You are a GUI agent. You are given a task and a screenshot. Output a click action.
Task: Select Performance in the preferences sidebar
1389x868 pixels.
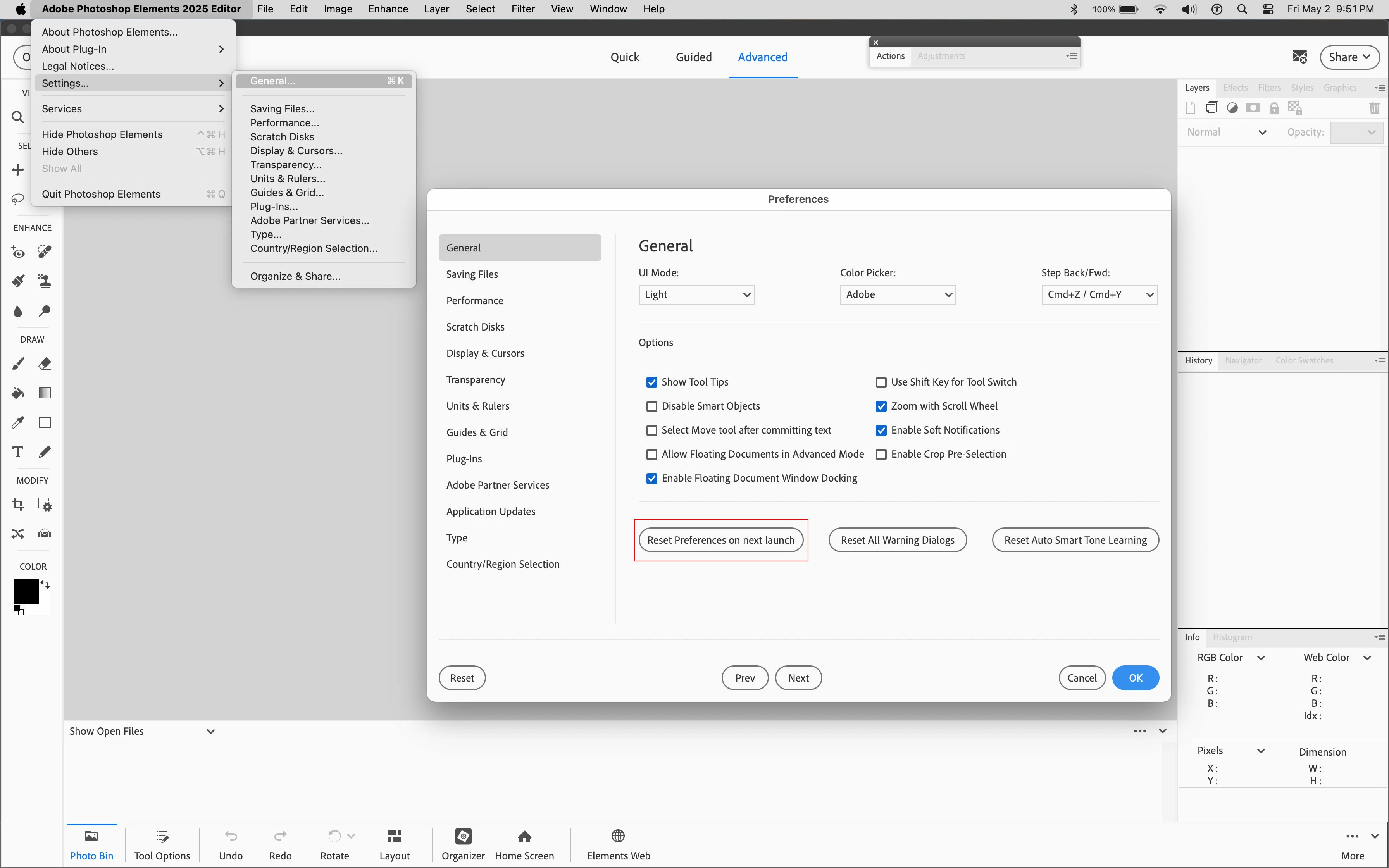point(474,301)
